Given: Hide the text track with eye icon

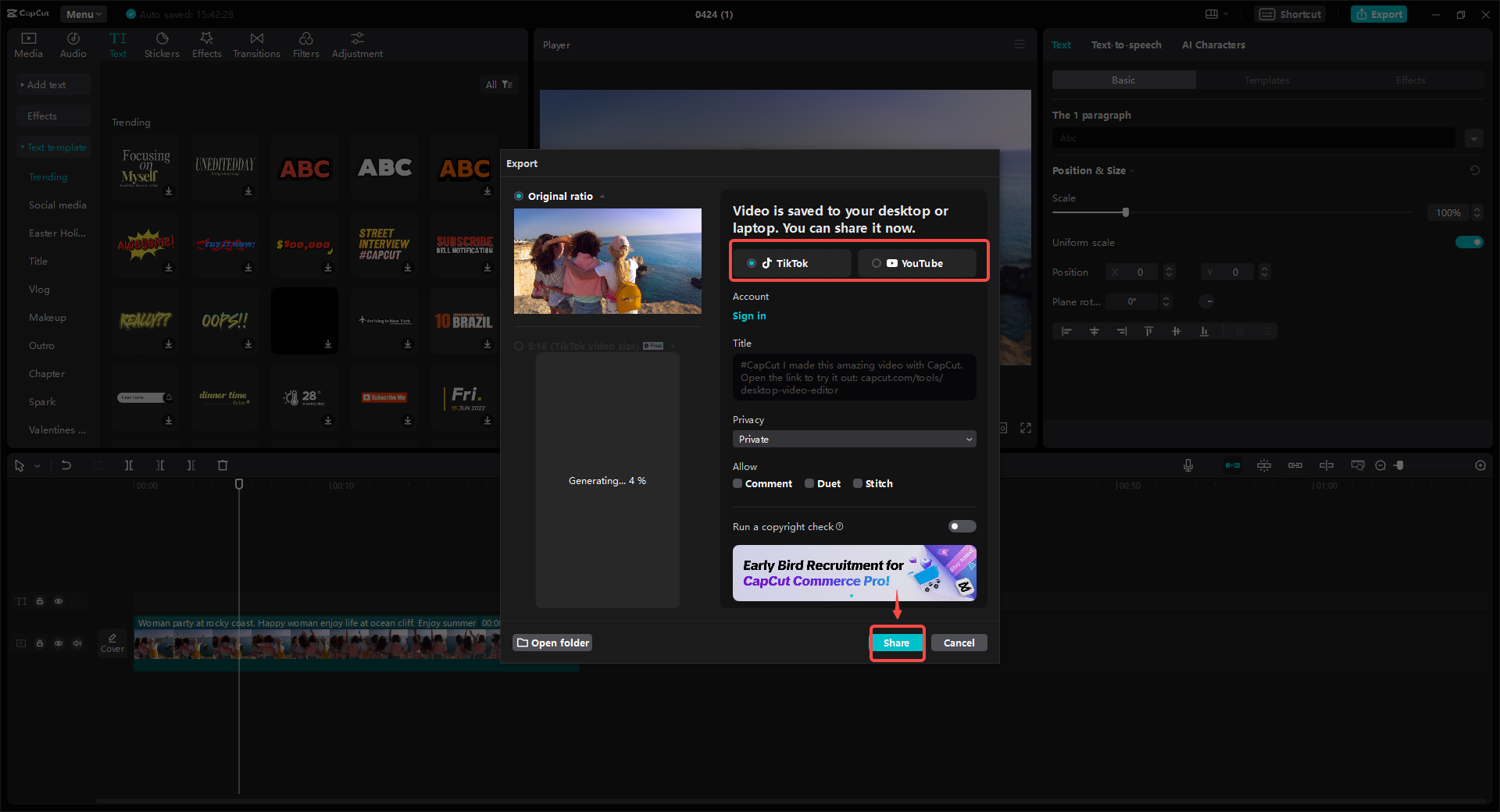Looking at the screenshot, I should (x=59, y=601).
